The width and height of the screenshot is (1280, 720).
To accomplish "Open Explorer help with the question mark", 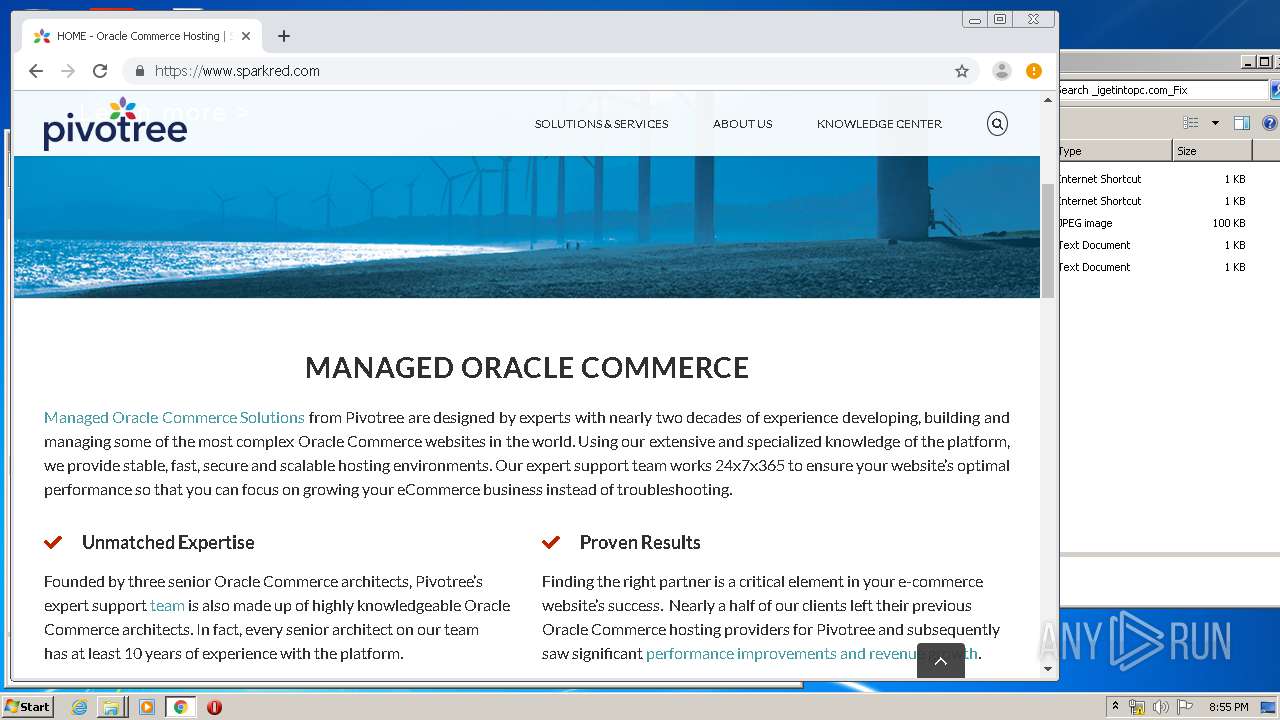I will click(x=1270, y=123).
